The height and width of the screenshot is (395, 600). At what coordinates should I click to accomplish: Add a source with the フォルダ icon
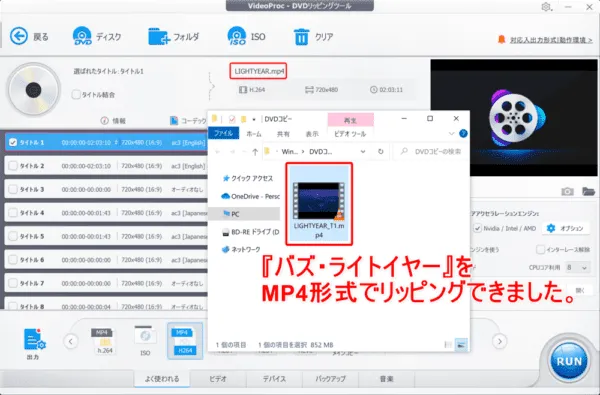159,36
